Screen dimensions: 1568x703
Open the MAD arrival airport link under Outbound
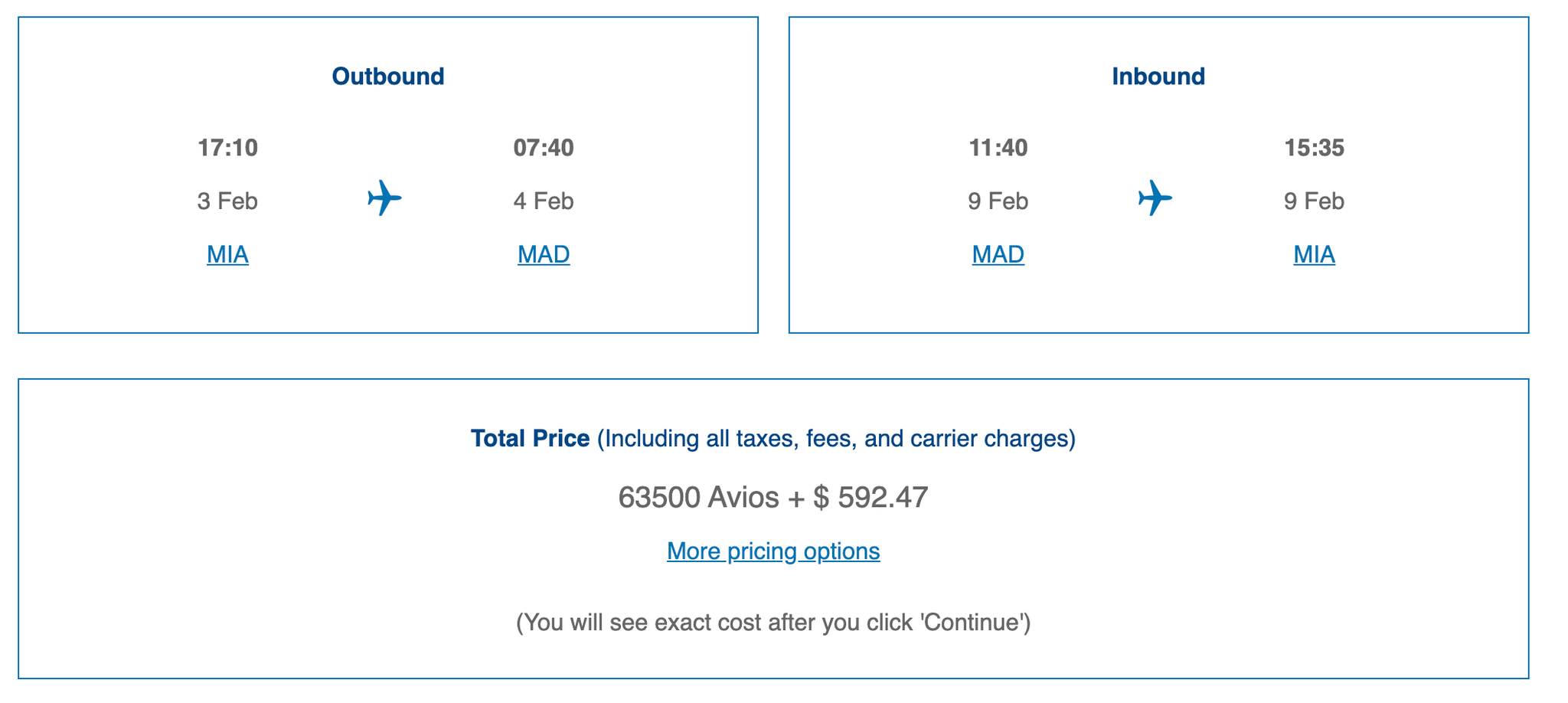coord(543,253)
